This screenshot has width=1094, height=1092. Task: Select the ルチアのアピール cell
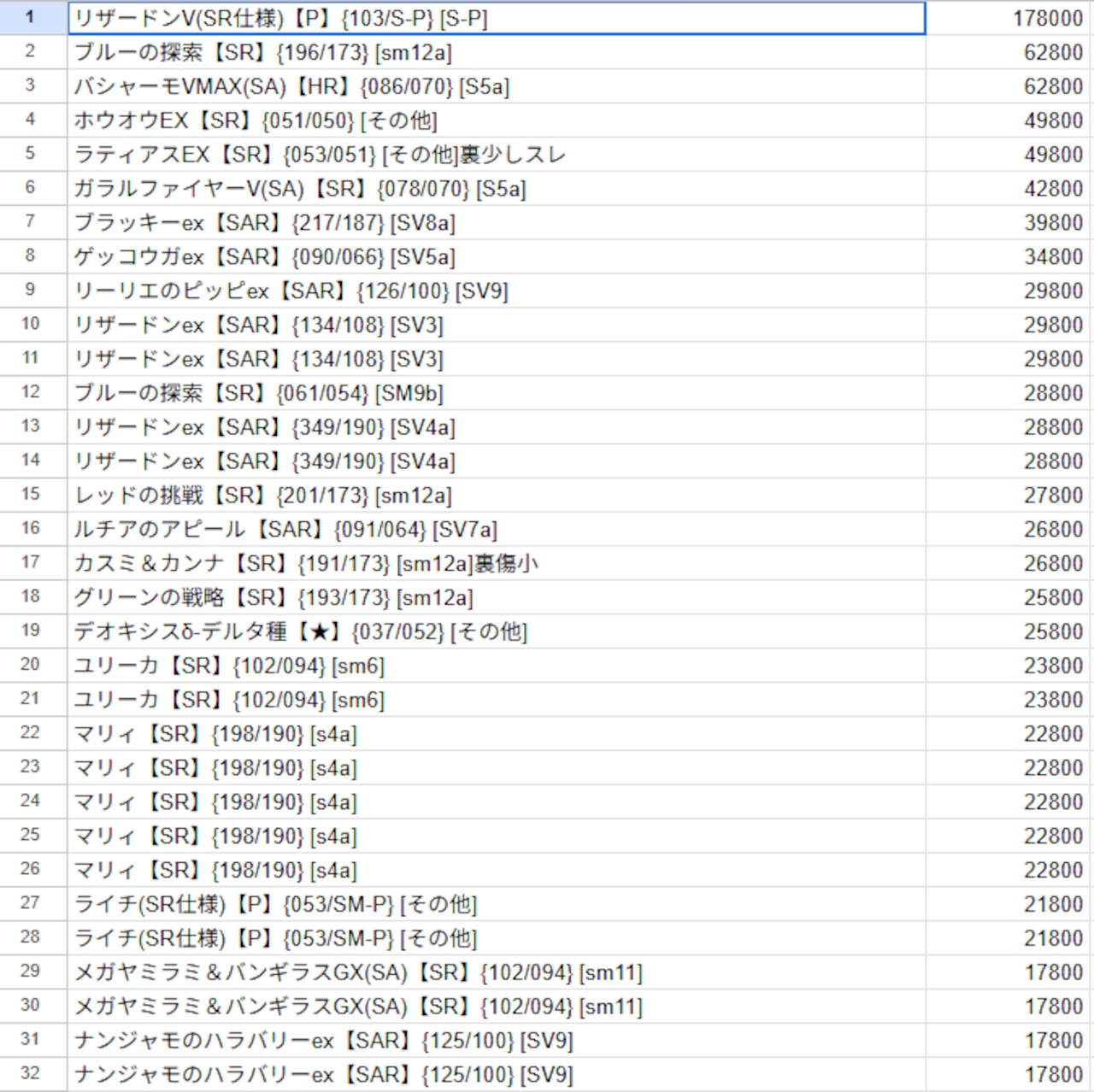pos(497,530)
